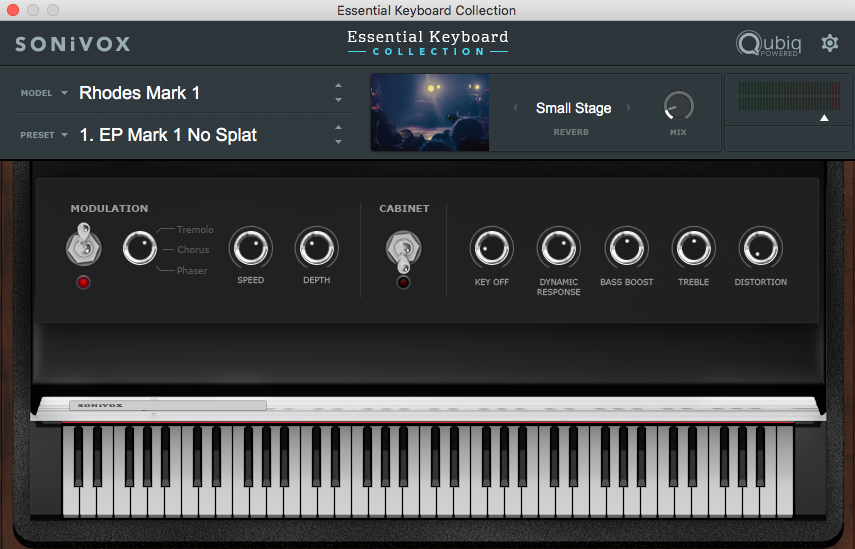Click the concert stage reverb thumbnail

430,111
